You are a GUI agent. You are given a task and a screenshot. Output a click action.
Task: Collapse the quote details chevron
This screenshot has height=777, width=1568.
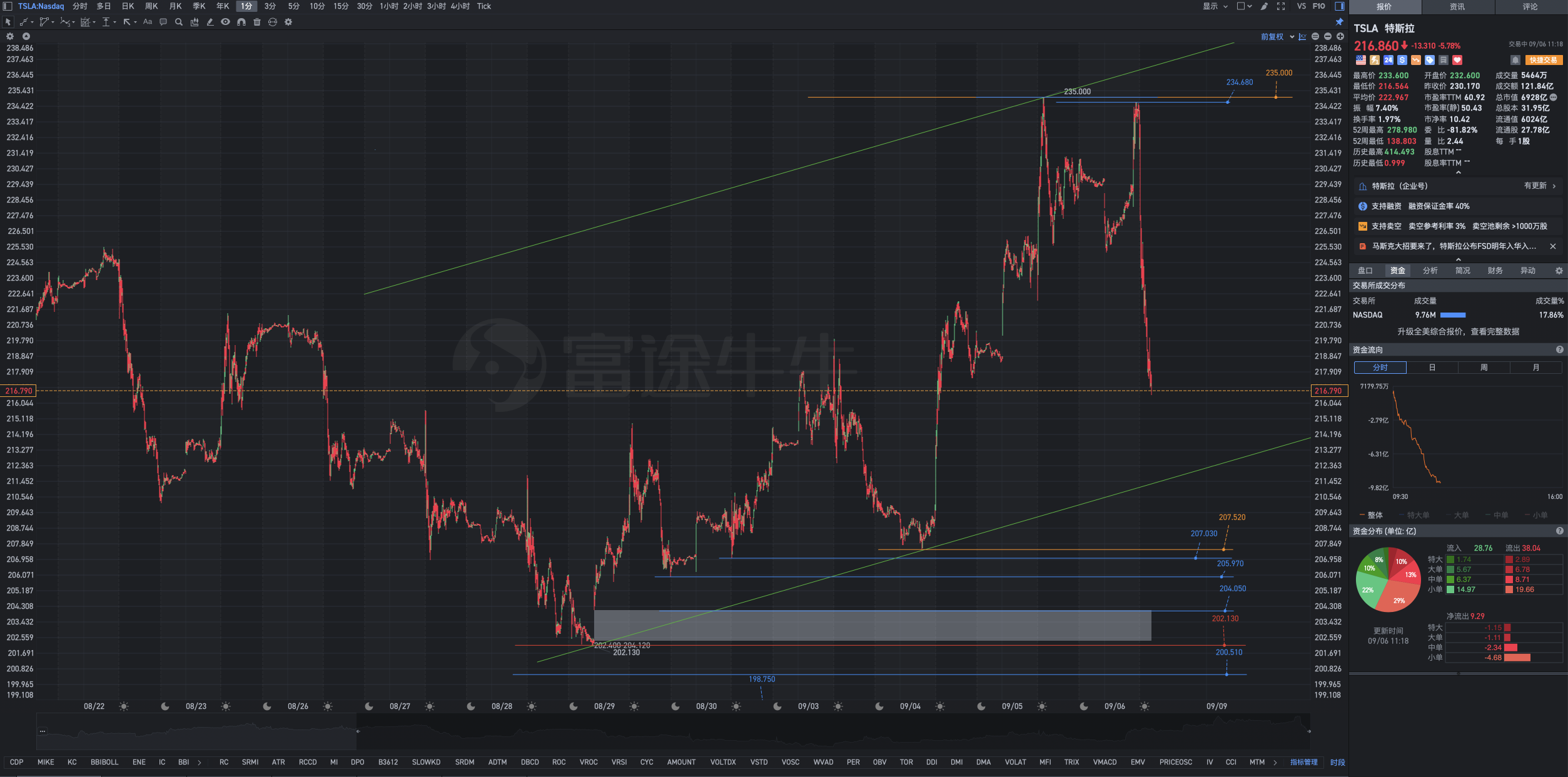point(1459,173)
